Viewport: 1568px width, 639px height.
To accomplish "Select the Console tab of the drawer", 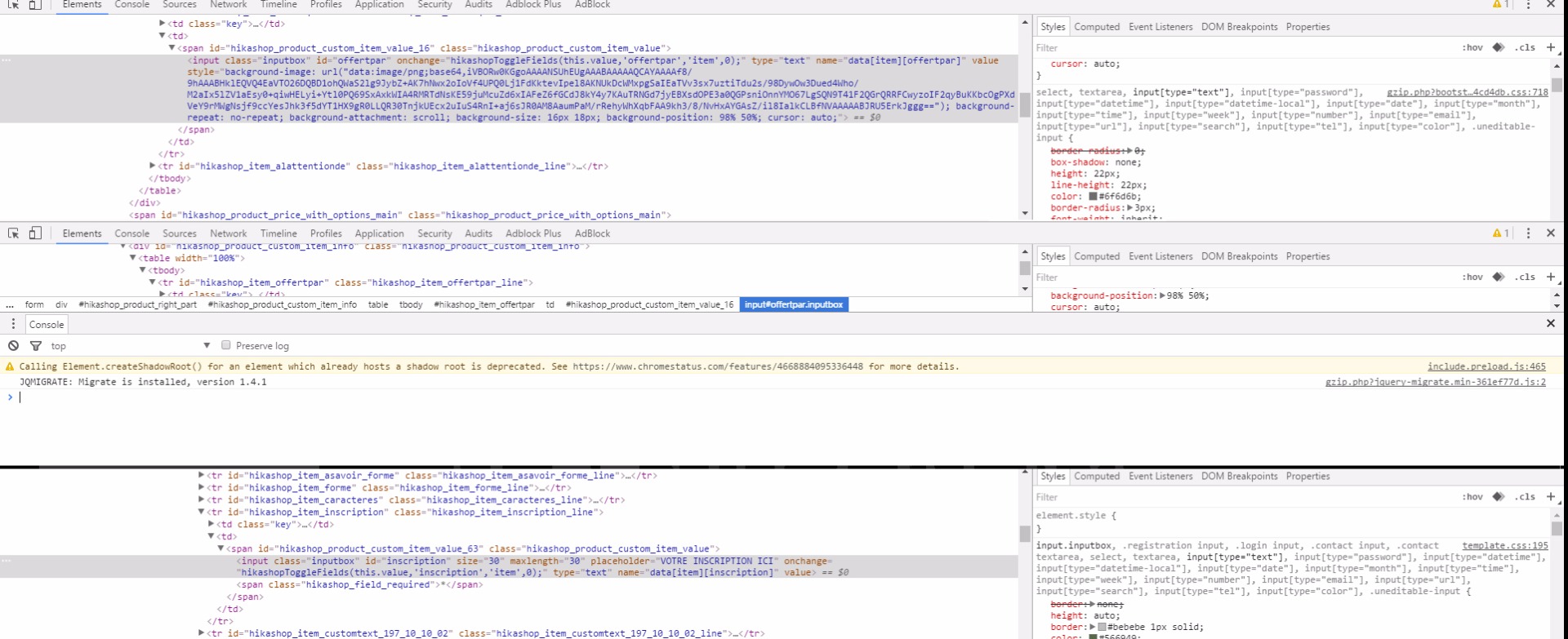I will (47, 324).
